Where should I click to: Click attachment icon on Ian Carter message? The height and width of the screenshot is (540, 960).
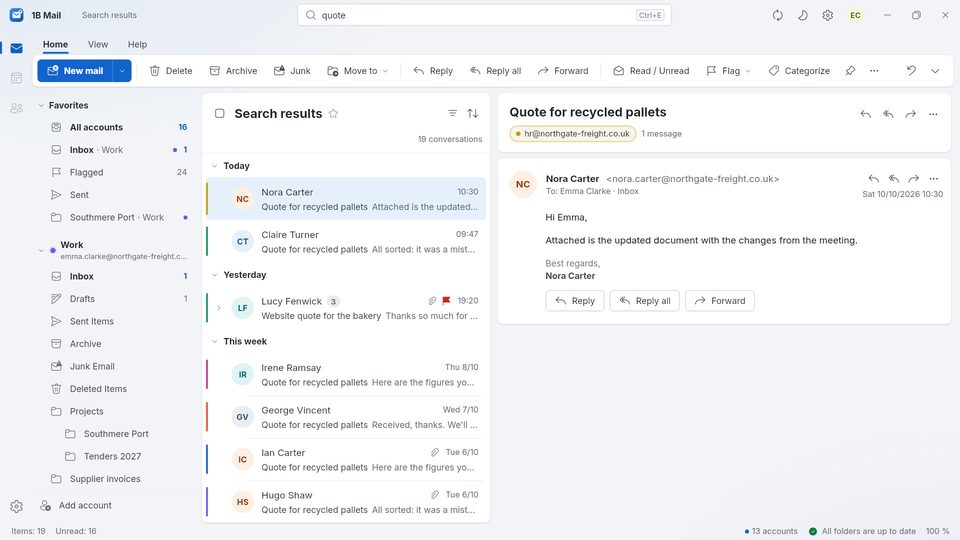pyautogui.click(x=435, y=452)
